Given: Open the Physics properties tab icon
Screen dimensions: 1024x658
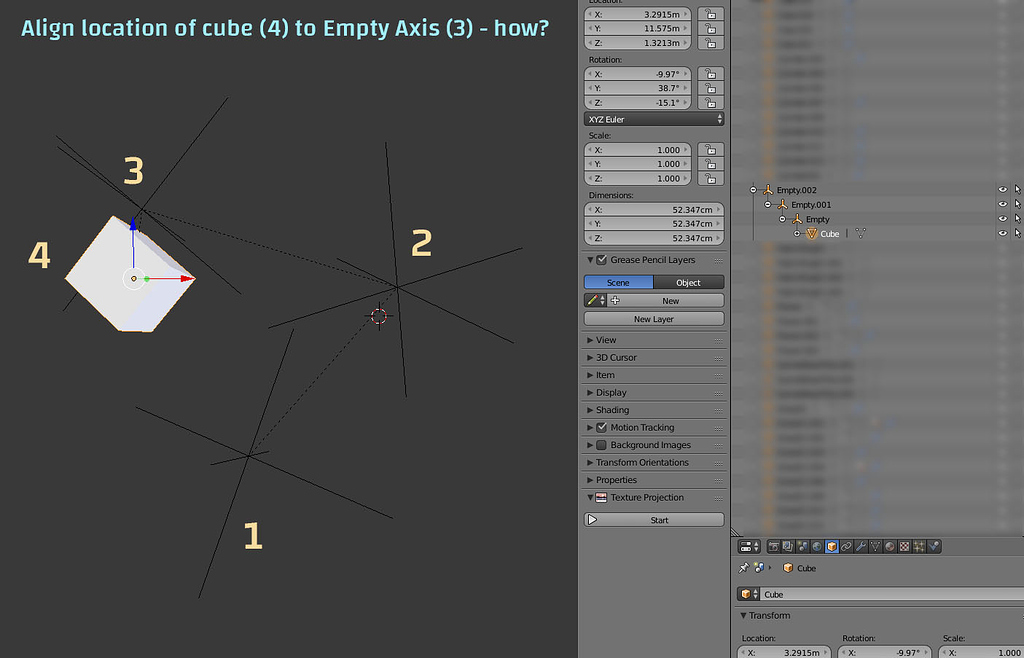Looking at the screenshot, I should coord(934,546).
